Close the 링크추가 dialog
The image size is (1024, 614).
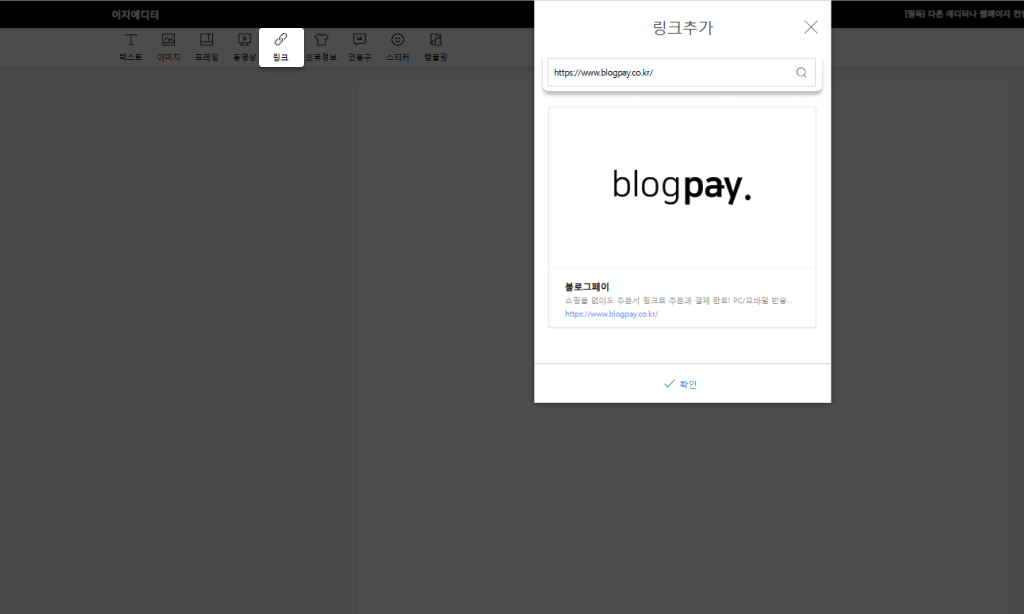(x=810, y=27)
